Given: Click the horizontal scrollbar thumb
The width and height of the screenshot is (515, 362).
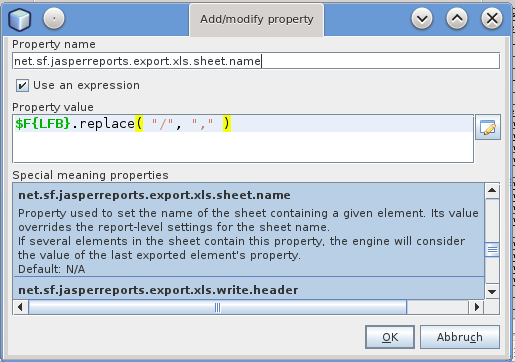Looking at the screenshot, I should point(218,307).
